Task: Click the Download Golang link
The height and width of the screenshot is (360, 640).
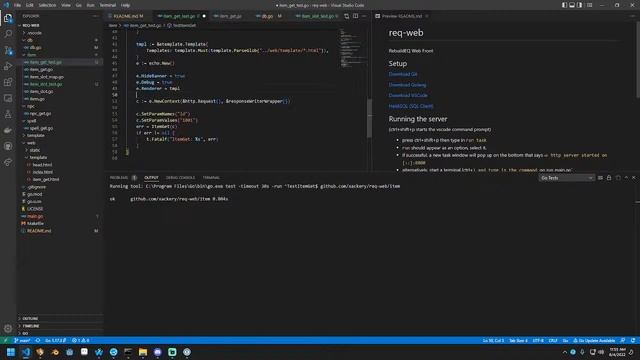Action: tap(407, 85)
